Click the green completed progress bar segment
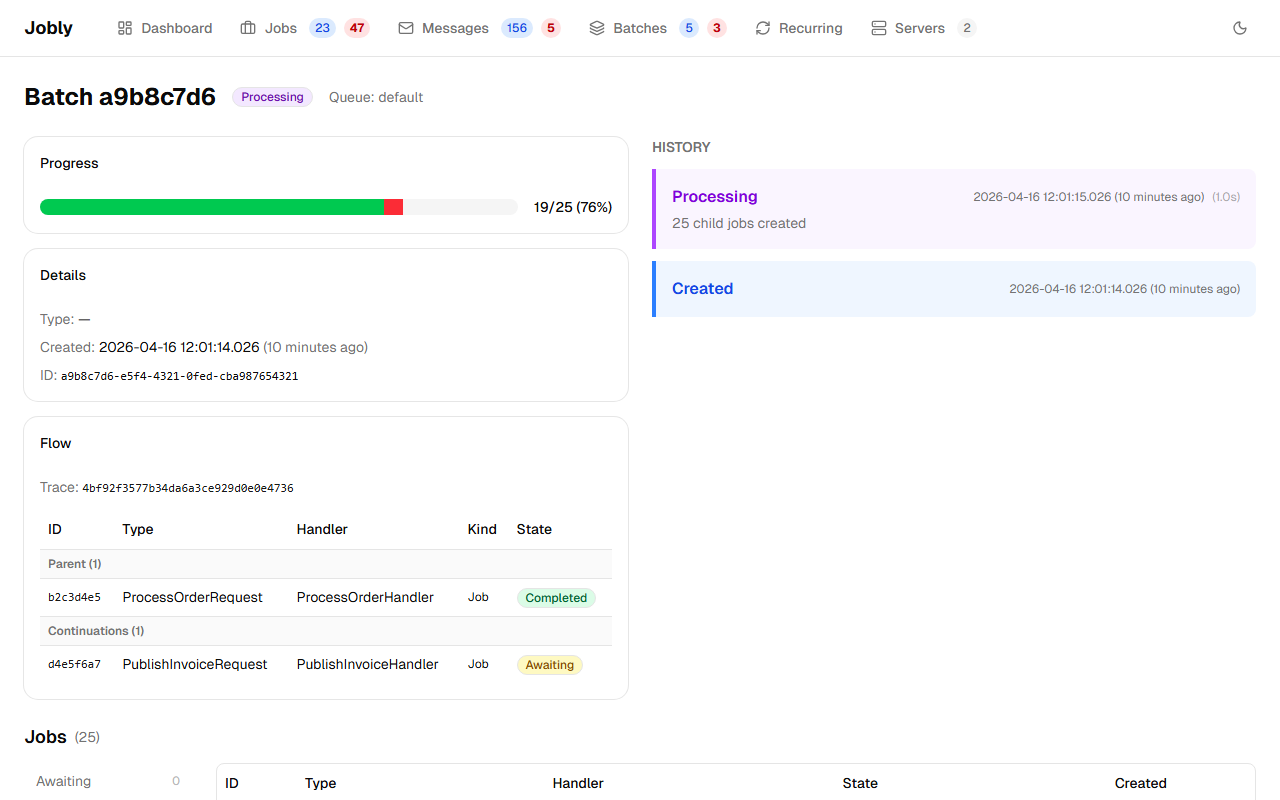Viewport: 1280px width, 800px height. (x=211, y=207)
